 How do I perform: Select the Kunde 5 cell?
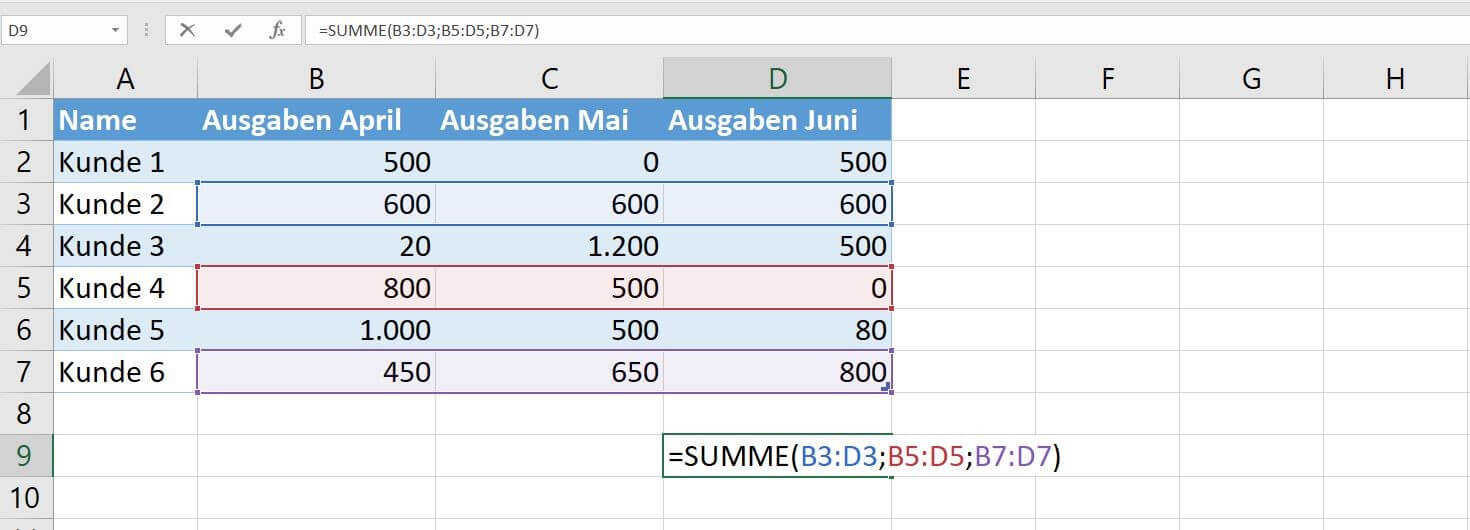(x=125, y=330)
